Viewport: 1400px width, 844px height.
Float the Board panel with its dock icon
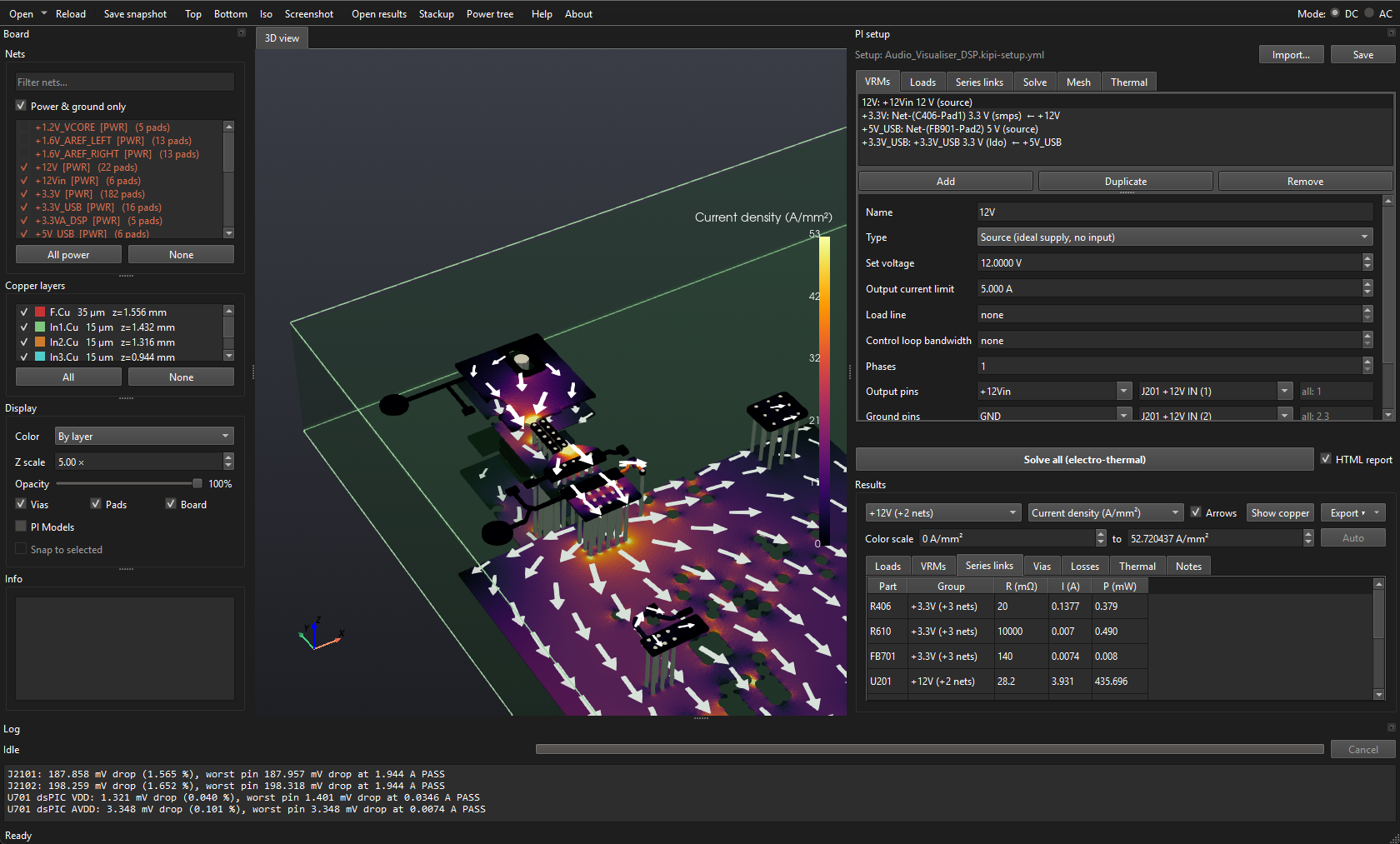[242, 33]
